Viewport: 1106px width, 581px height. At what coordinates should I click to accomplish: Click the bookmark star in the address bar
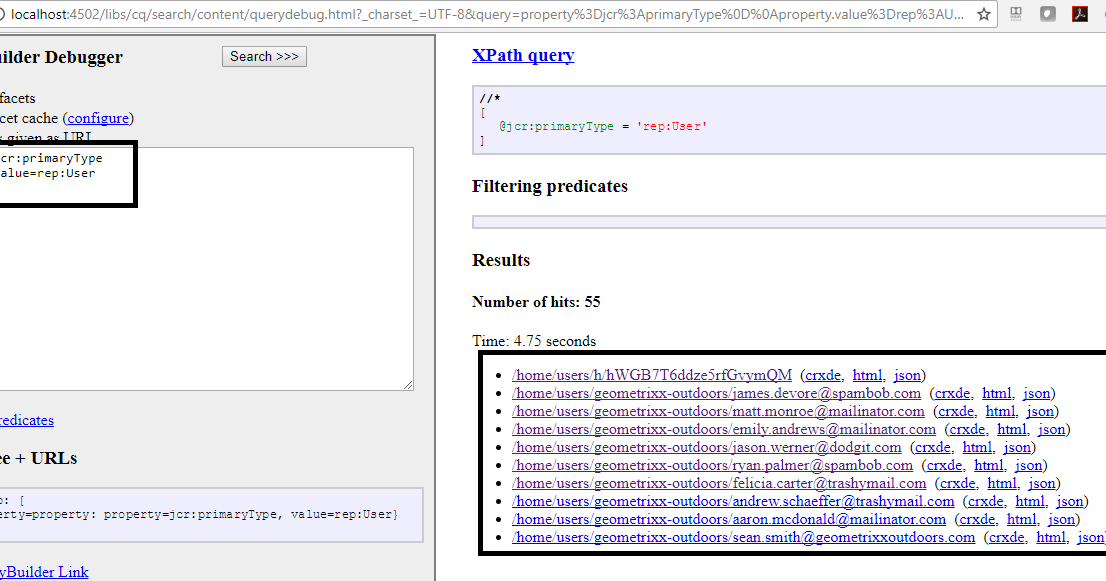983,15
